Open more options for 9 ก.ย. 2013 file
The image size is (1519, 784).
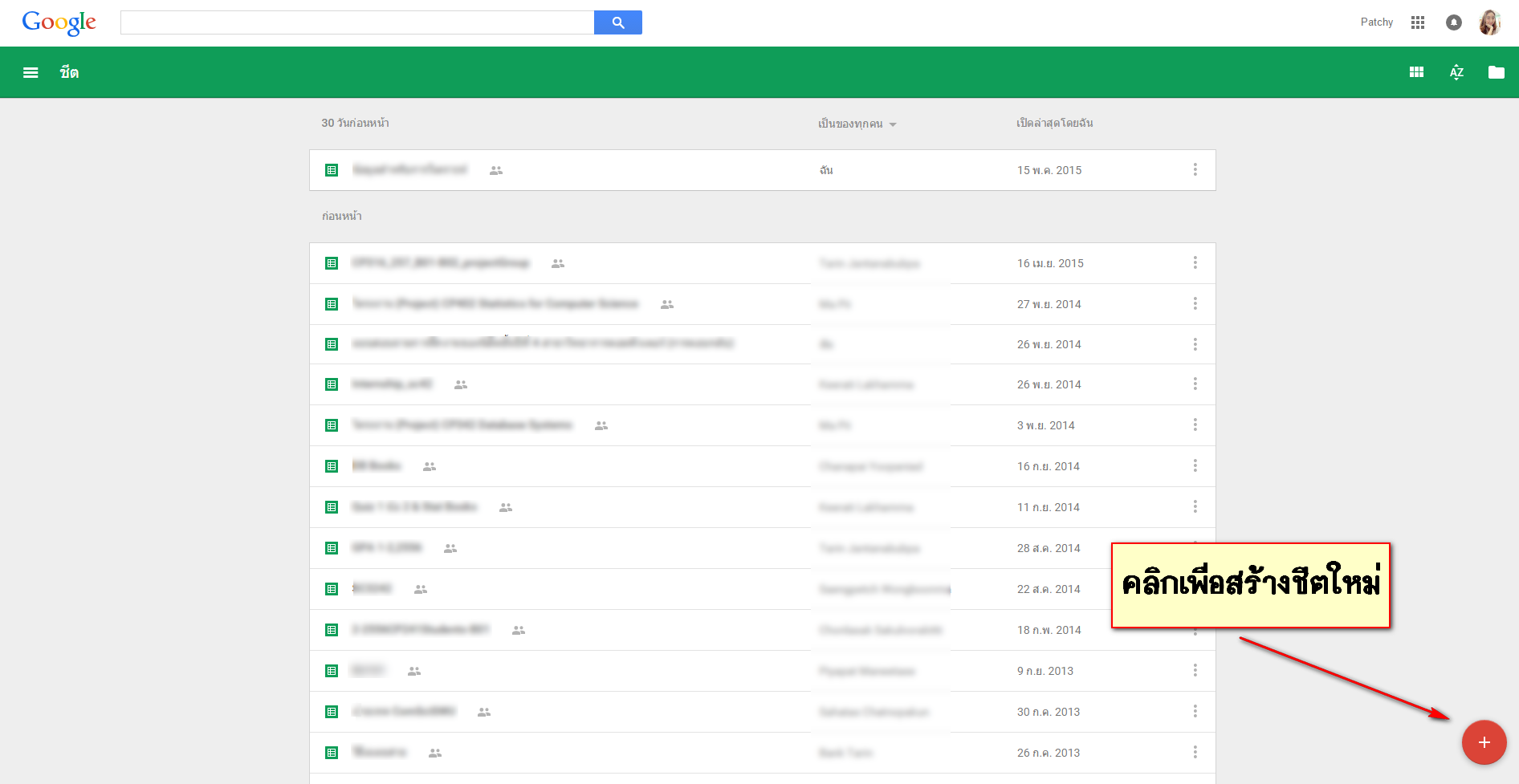pos(1195,670)
